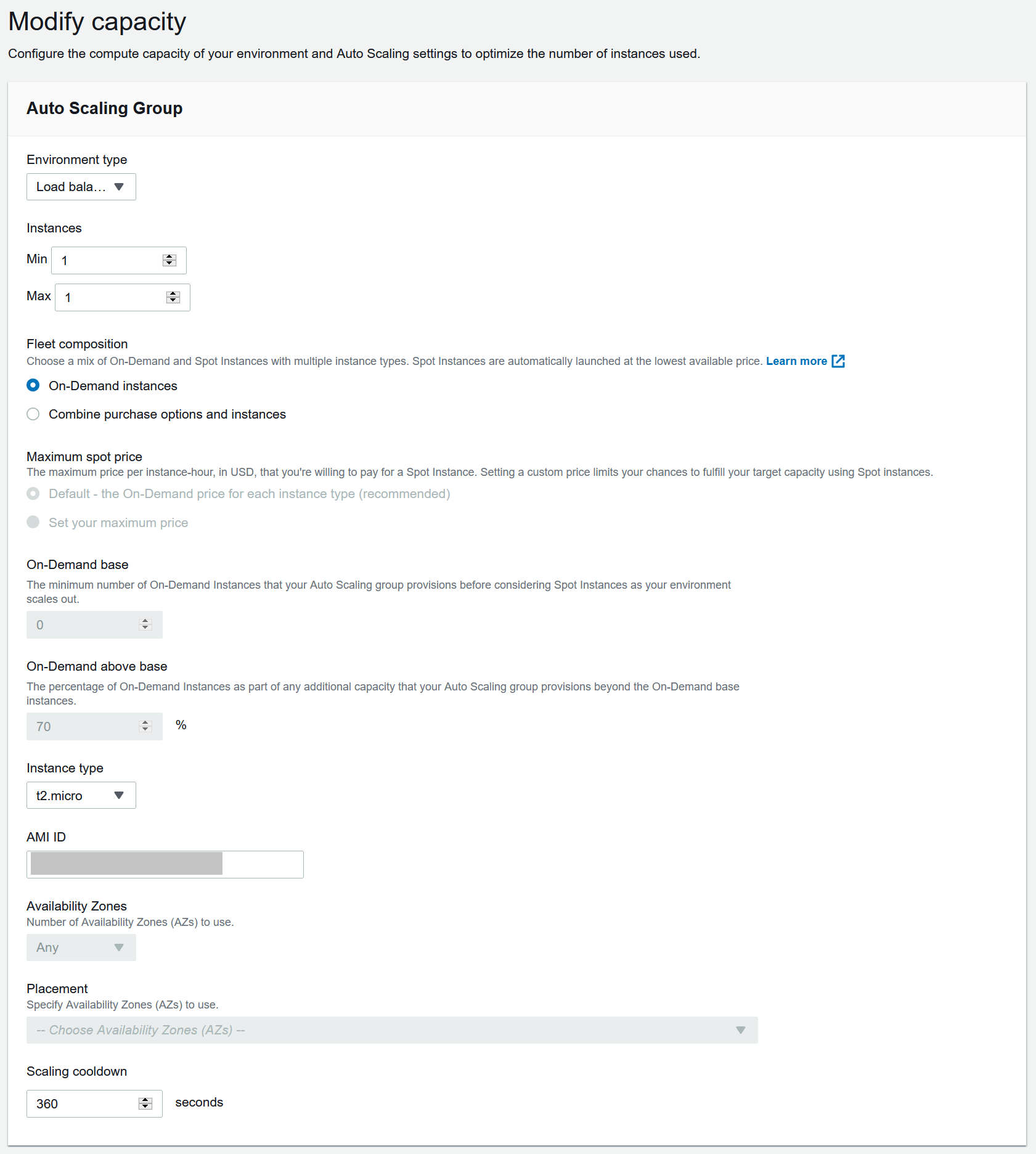
Task: Click the external link icon beside Learn more
Action: coord(838,361)
